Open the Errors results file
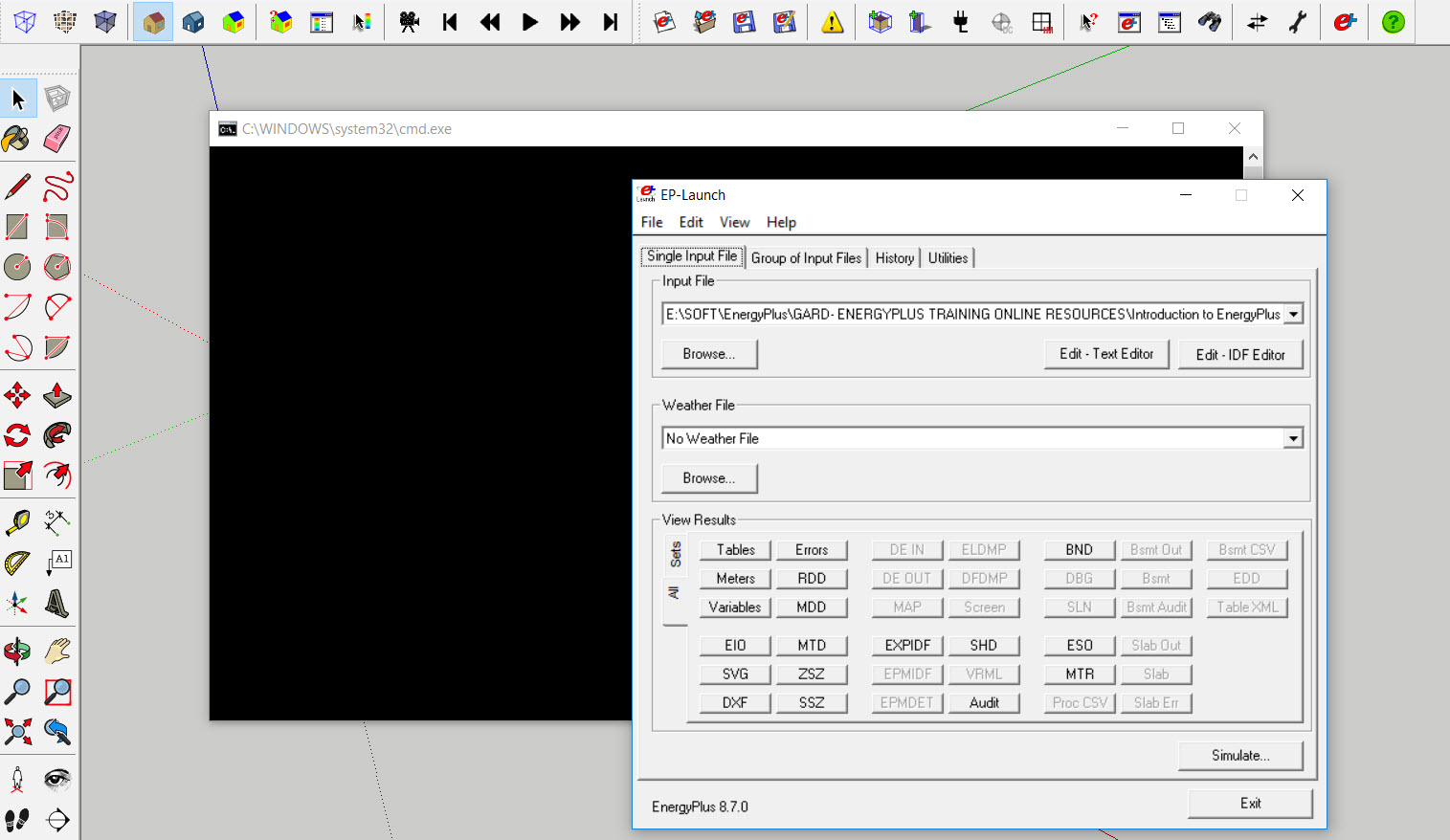This screenshot has width=1450, height=840. [x=812, y=550]
